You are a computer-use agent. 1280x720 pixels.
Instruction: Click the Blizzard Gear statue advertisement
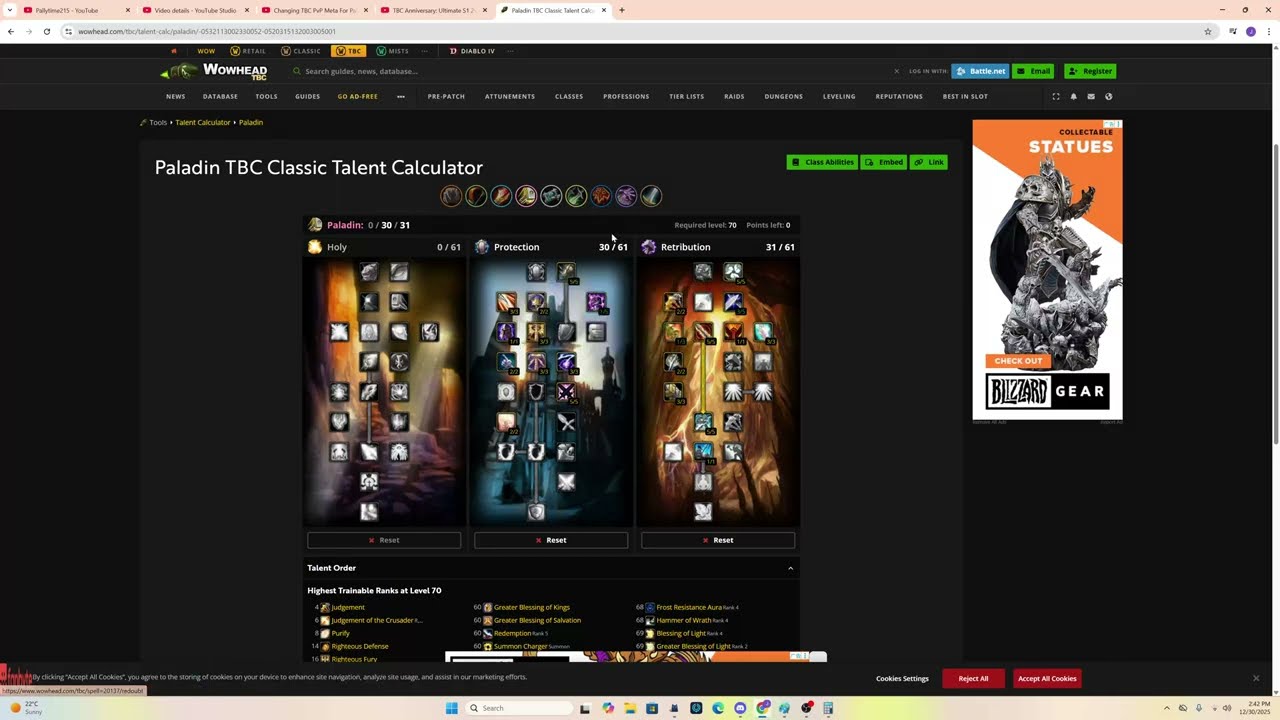(1047, 270)
